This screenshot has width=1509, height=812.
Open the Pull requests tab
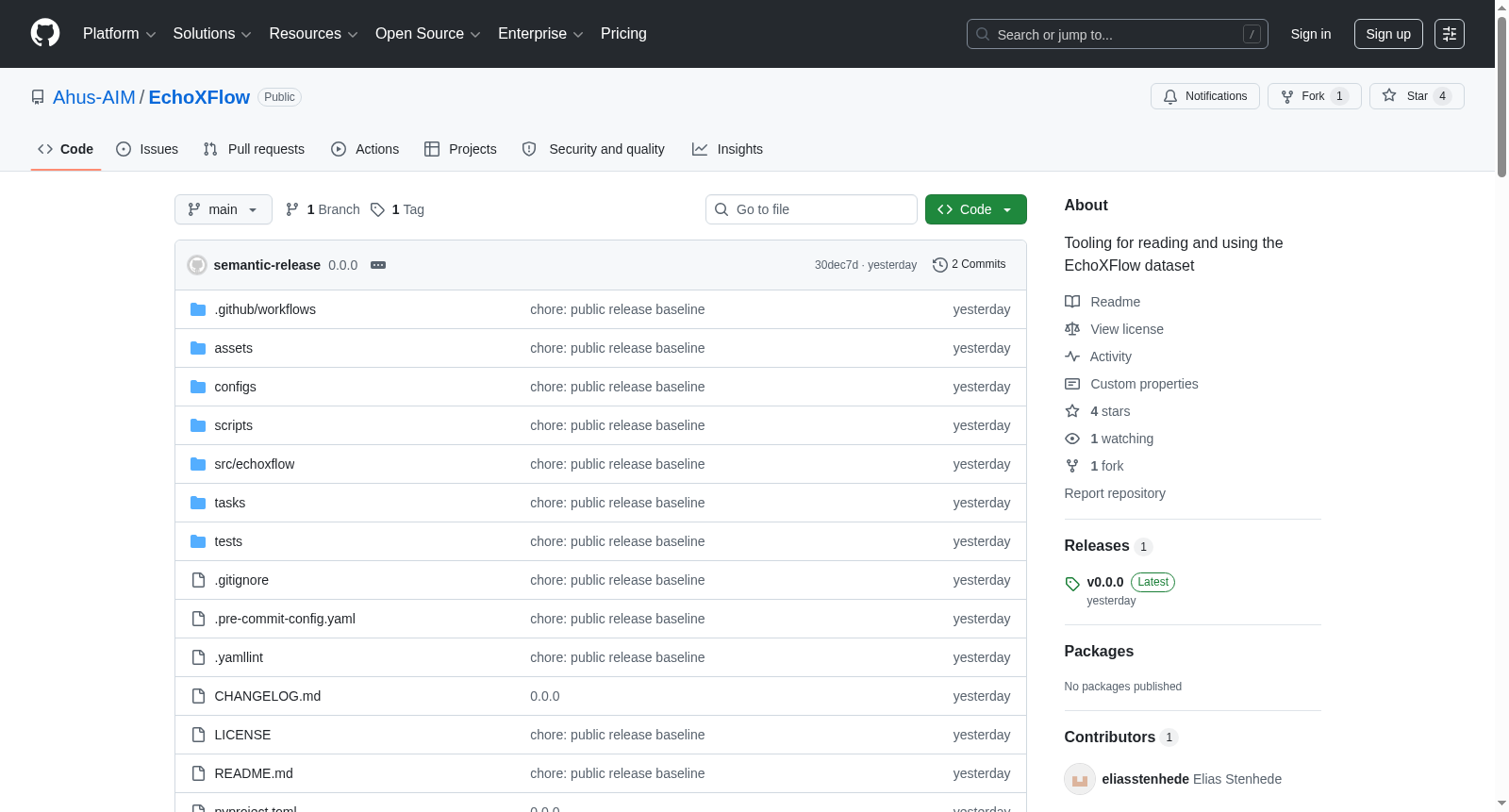pos(254,149)
